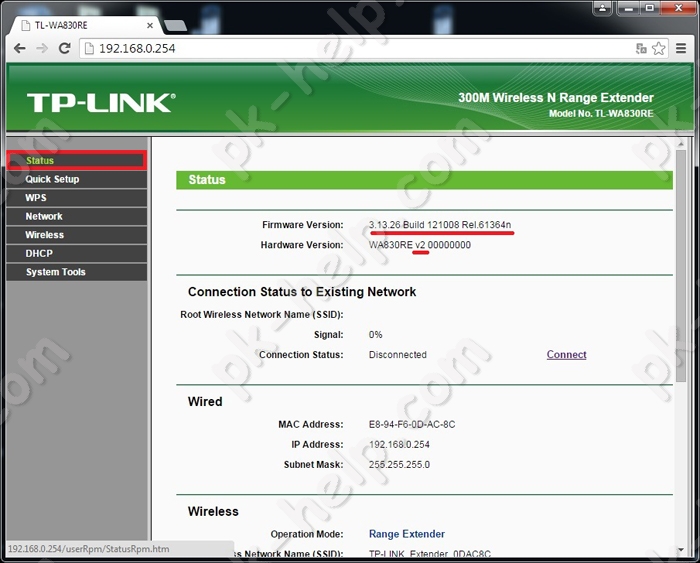Open a new browser tab
Image resolution: width=700 pixels, height=563 pixels.
[x=175, y=26]
